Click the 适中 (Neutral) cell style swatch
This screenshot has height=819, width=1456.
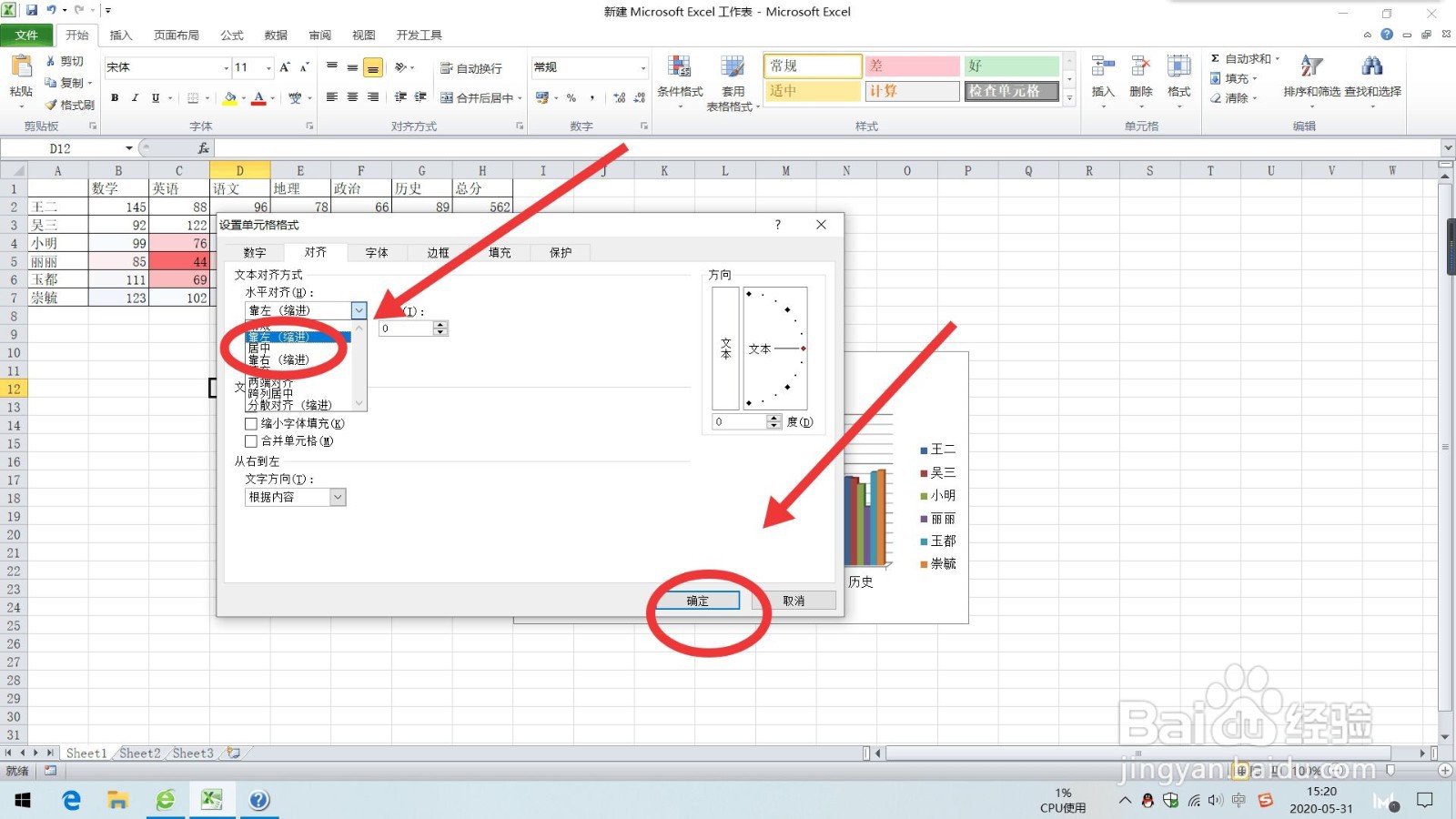813,91
